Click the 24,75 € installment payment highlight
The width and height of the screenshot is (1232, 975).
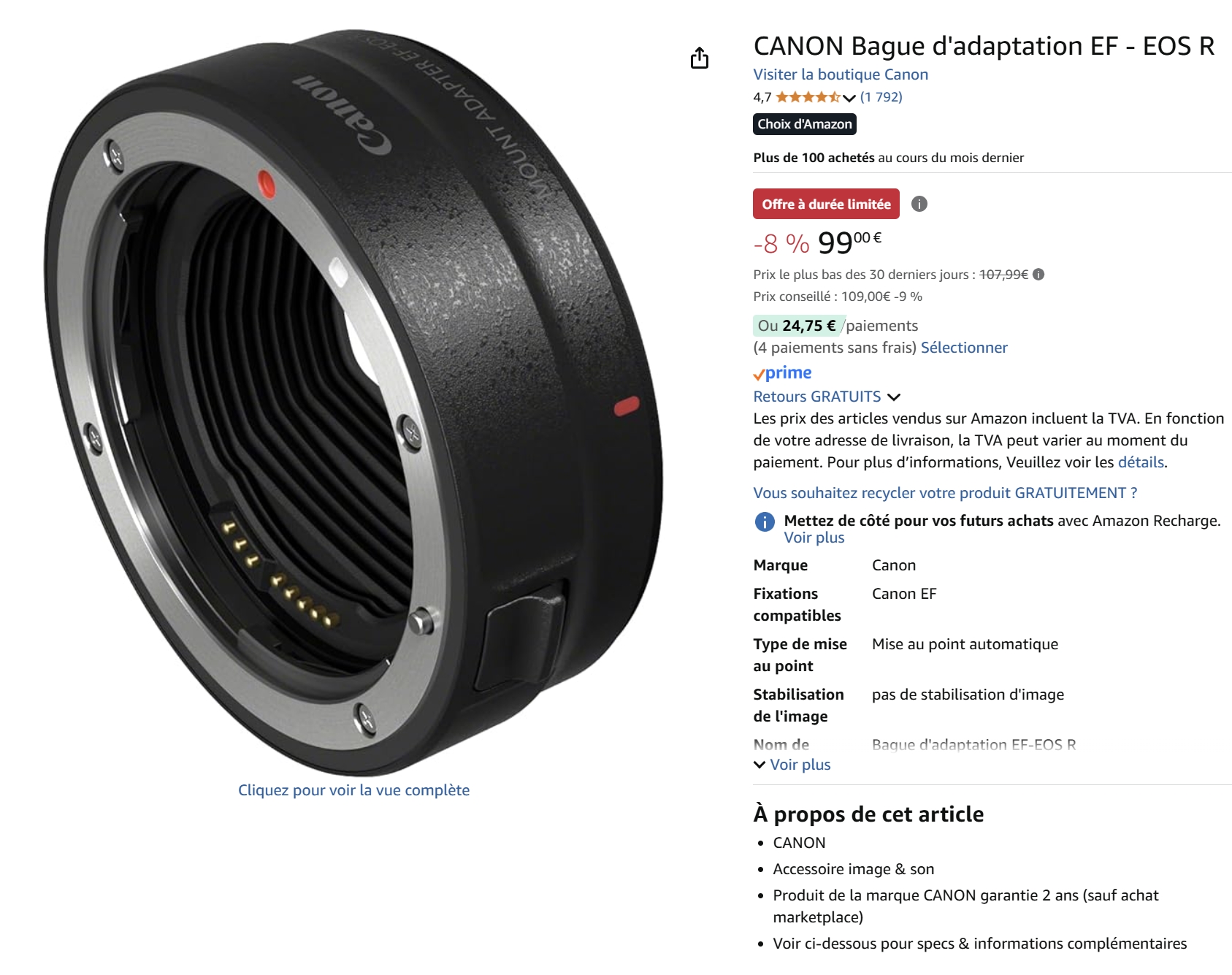pyautogui.click(x=797, y=326)
